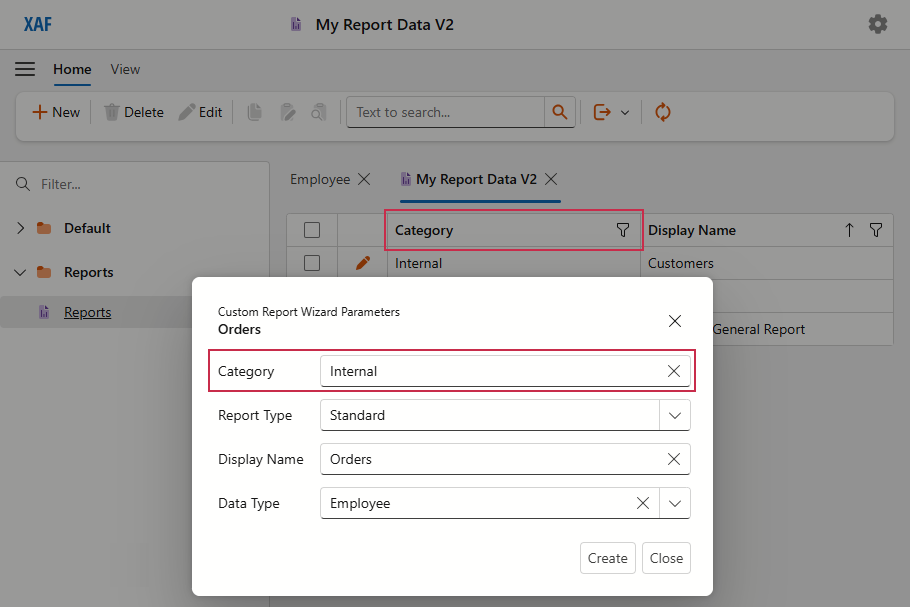Switch to the Home ribbon tab
This screenshot has width=910, height=607.
click(73, 69)
